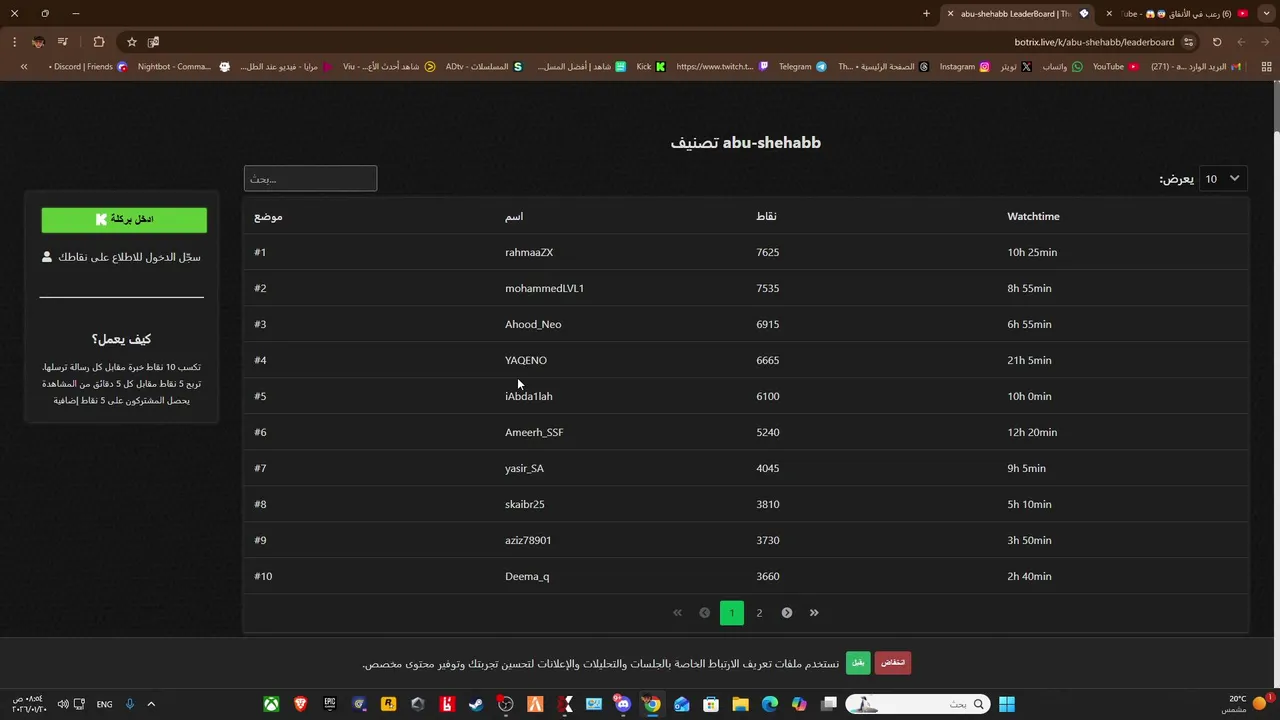The image size is (1280, 720).
Task: Click the browser address bar URL
Action: (1094, 42)
